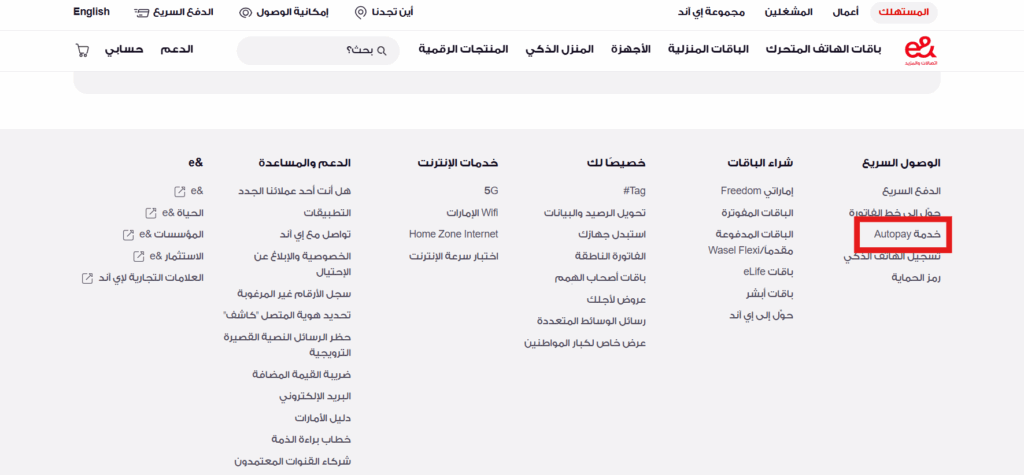Open #Tag link

pos(634,191)
